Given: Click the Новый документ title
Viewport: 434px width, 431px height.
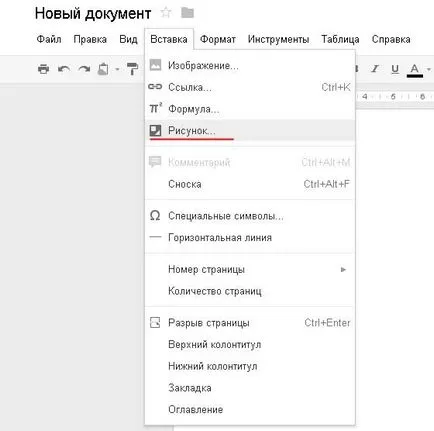Looking at the screenshot, I should click(93, 14).
